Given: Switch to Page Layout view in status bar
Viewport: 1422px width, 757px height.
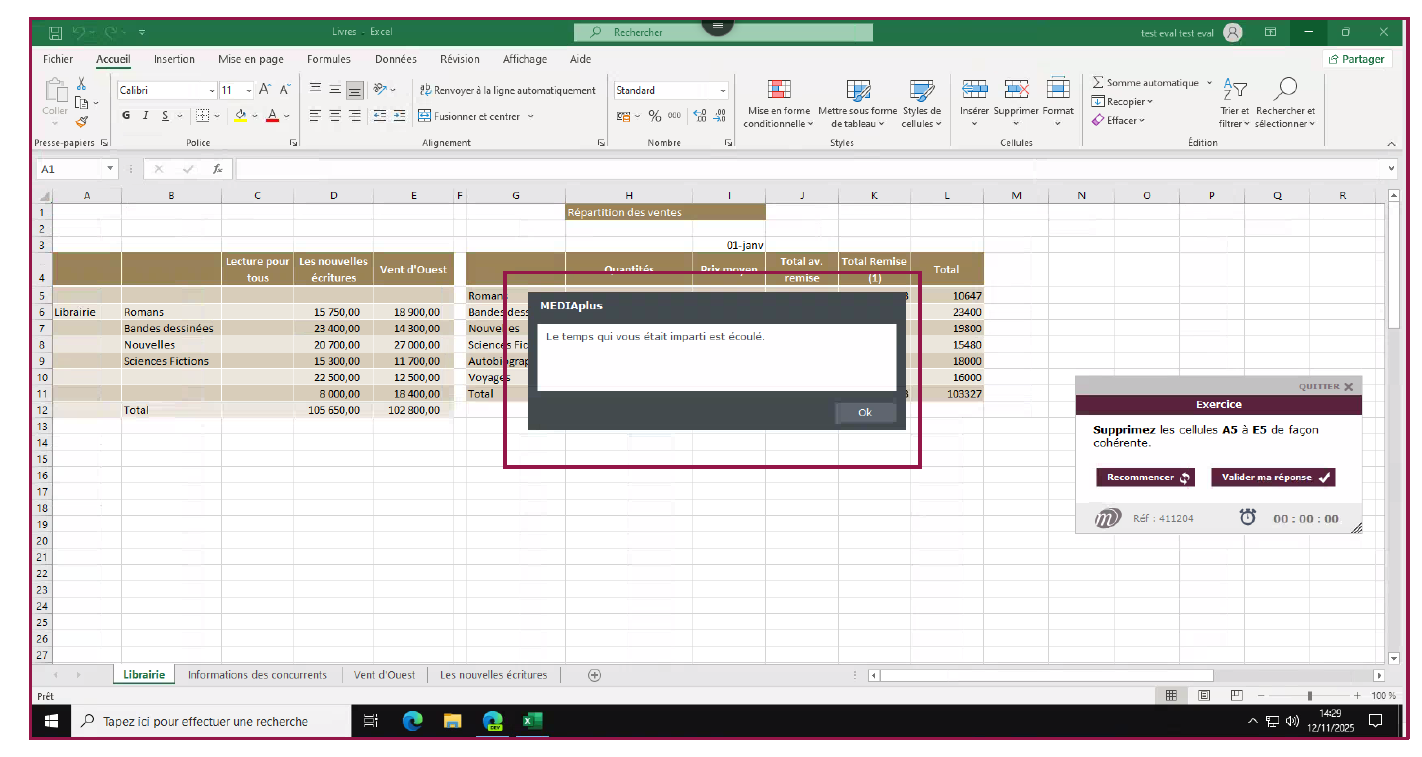Looking at the screenshot, I should point(1204,695).
